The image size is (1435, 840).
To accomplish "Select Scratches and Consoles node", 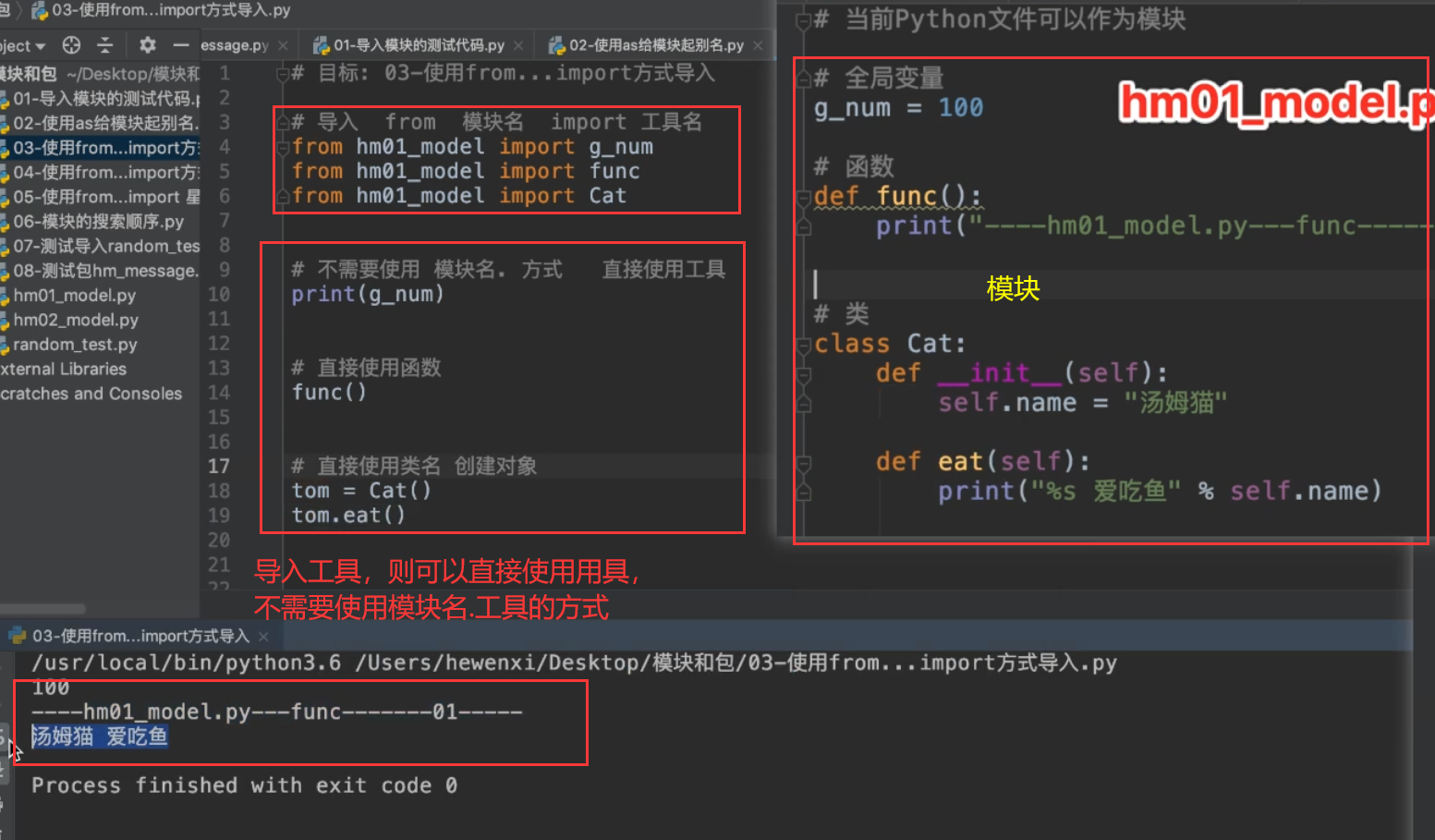I will pyautogui.click(x=91, y=394).
